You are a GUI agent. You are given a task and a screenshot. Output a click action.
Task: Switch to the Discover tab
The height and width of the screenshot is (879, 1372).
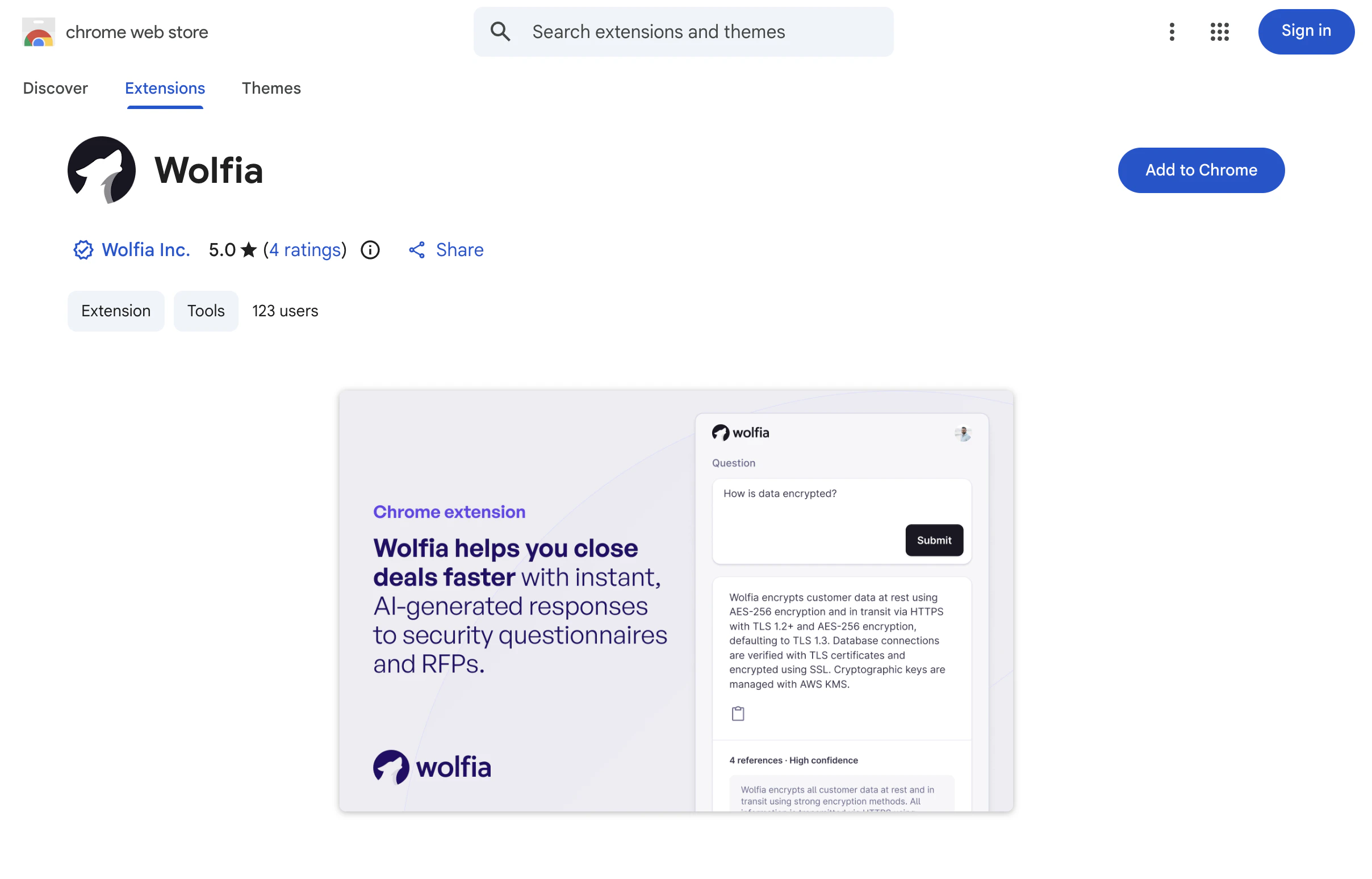click(x=55, y=89)
